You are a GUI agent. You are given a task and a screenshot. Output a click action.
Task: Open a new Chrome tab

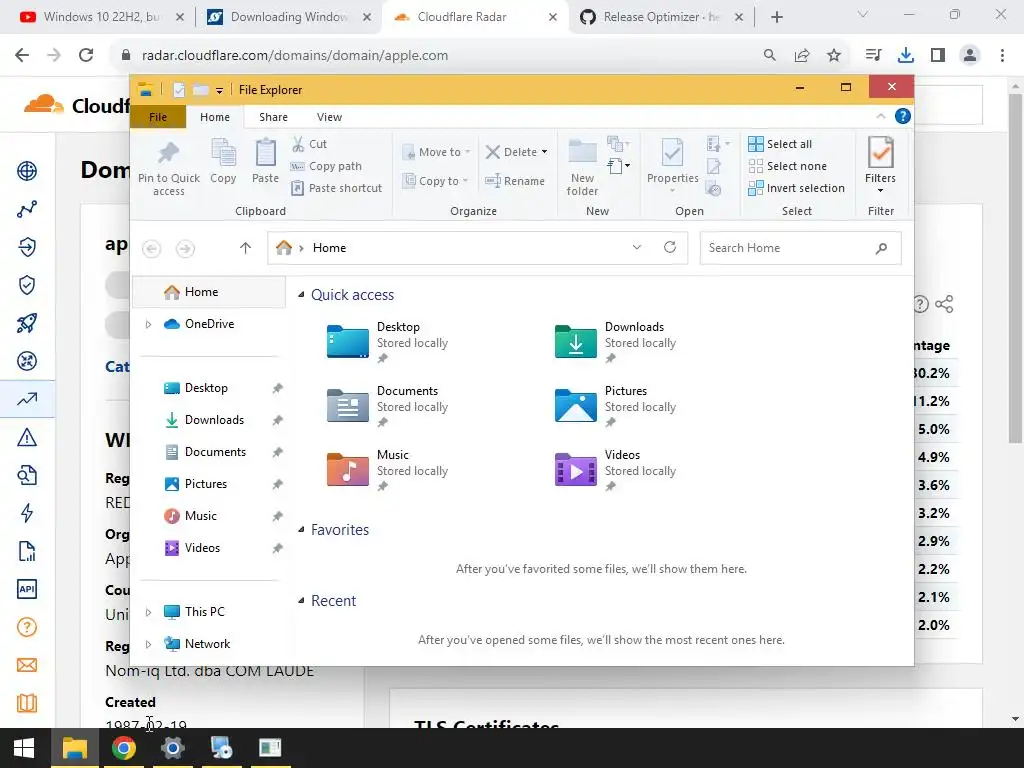[776, 17]
